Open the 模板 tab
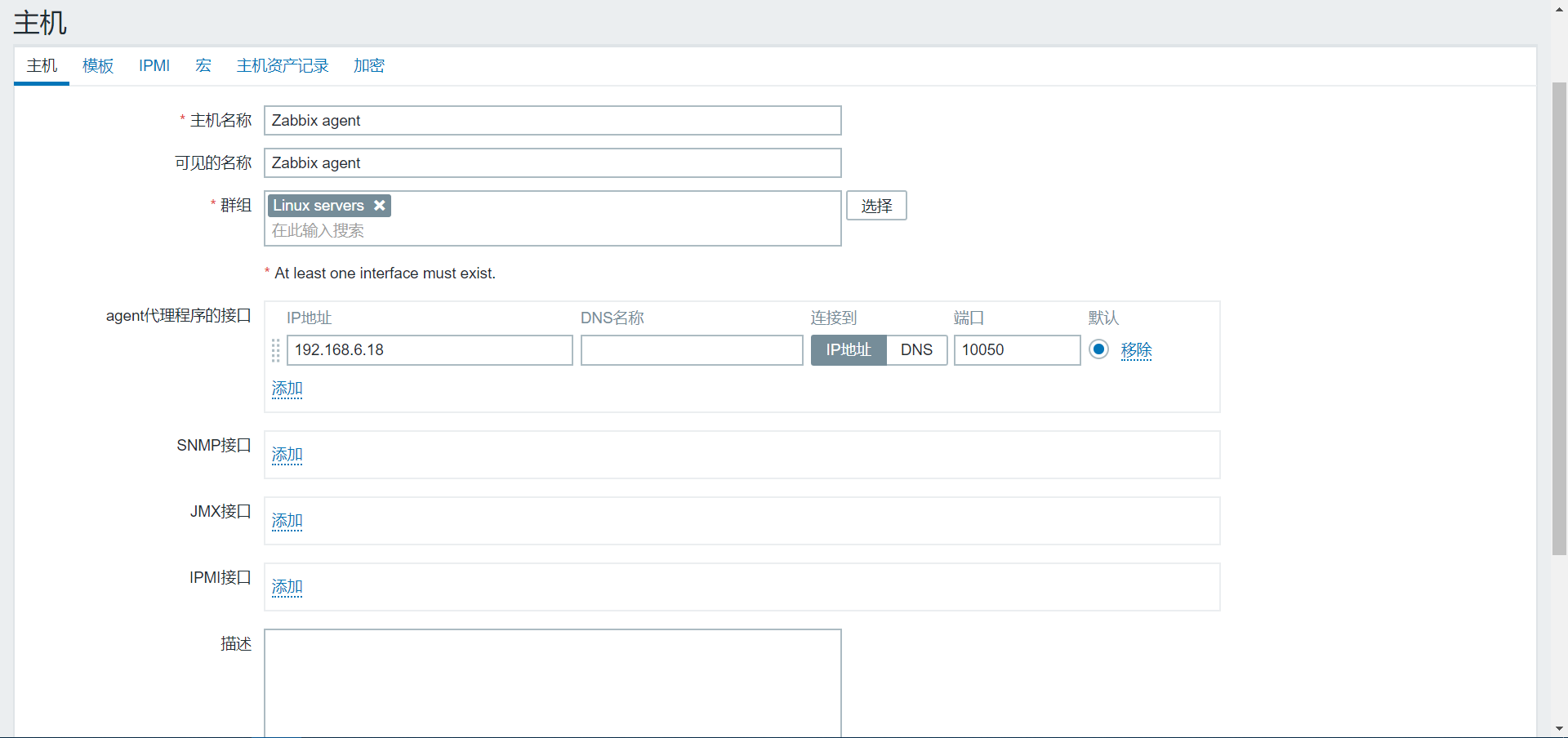Screen dimensions: 1568x738 (98, 66)
